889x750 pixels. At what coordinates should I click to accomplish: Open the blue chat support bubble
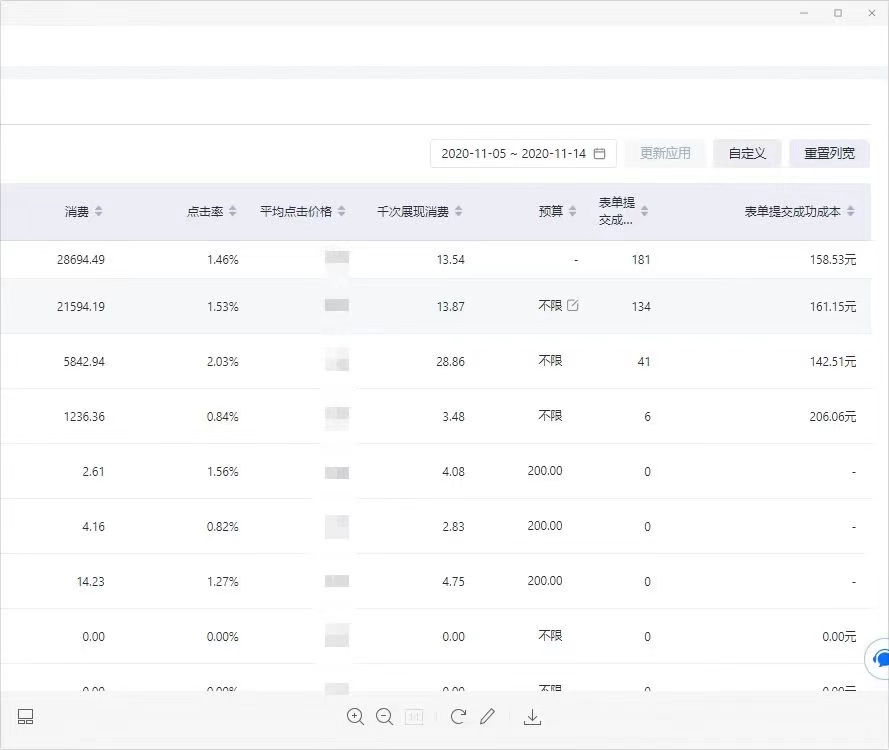pos(881,659)
